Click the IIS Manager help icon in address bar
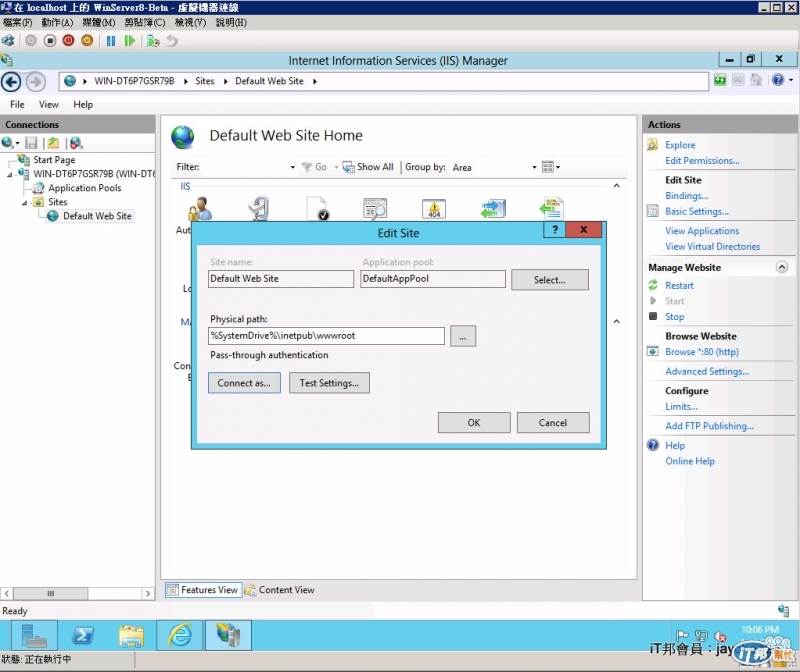The width and height of the screenshot is (800, 672). tap(778, 80)
